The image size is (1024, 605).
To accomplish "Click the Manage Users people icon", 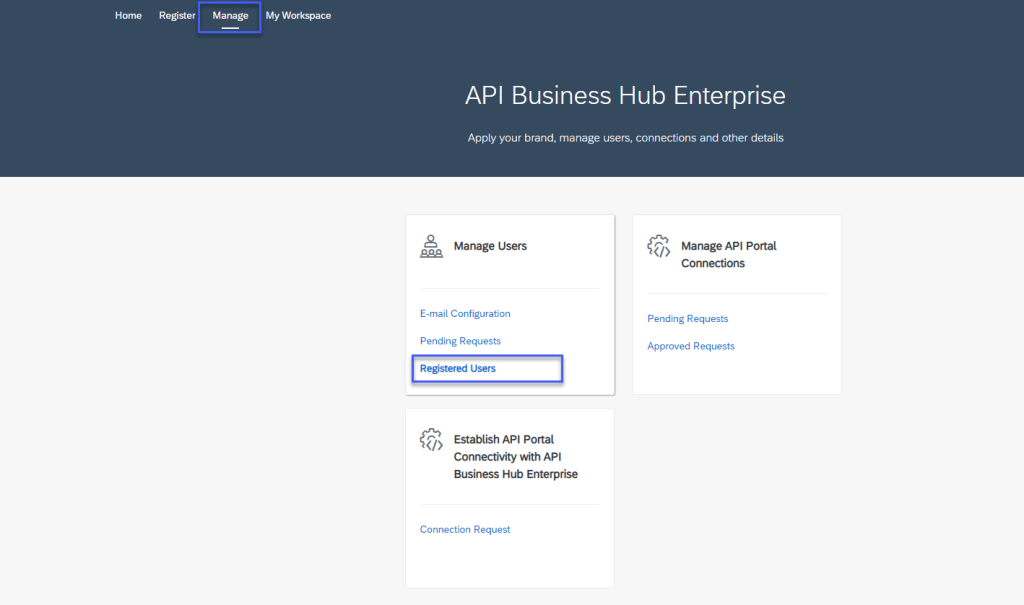I will 431,246.
